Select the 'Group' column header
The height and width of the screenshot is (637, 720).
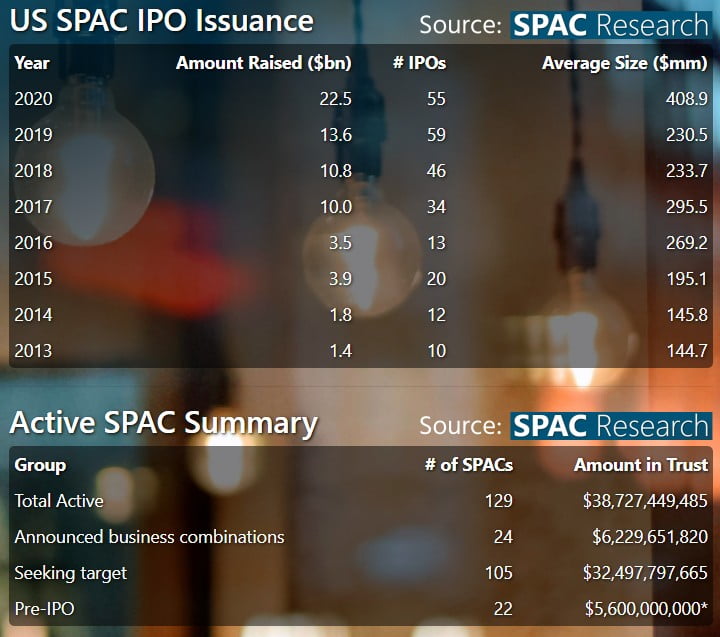click(40, 465)
